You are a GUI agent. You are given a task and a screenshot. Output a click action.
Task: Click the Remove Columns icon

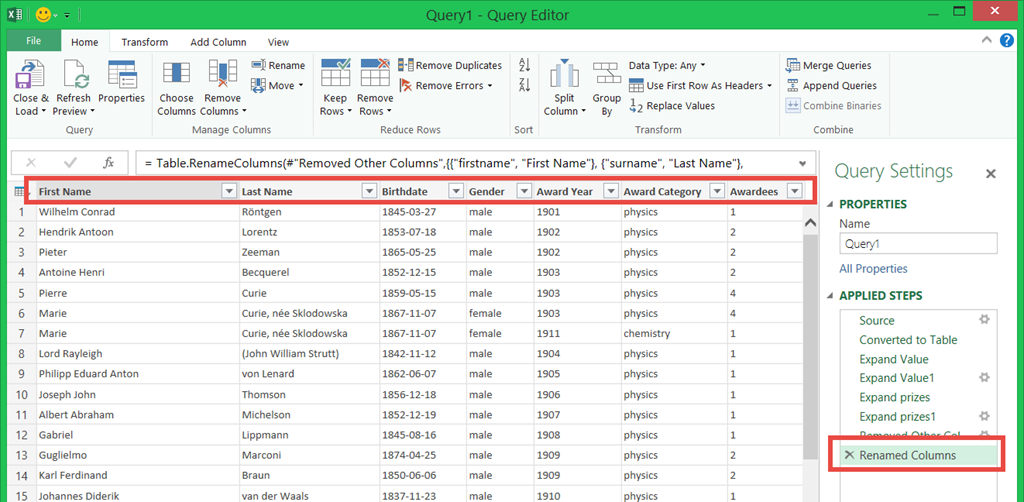click(222, 76)
